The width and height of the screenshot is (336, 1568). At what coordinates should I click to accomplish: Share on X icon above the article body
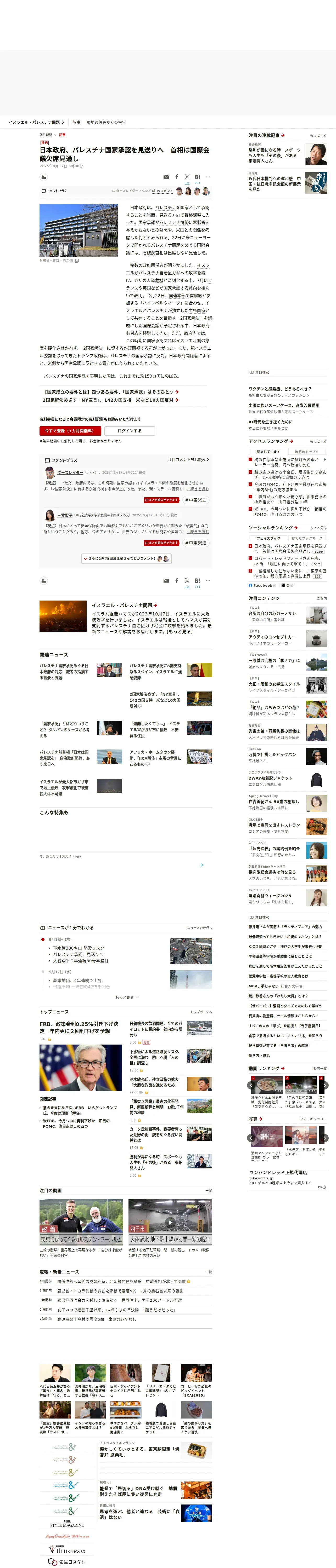coord(187,177)
